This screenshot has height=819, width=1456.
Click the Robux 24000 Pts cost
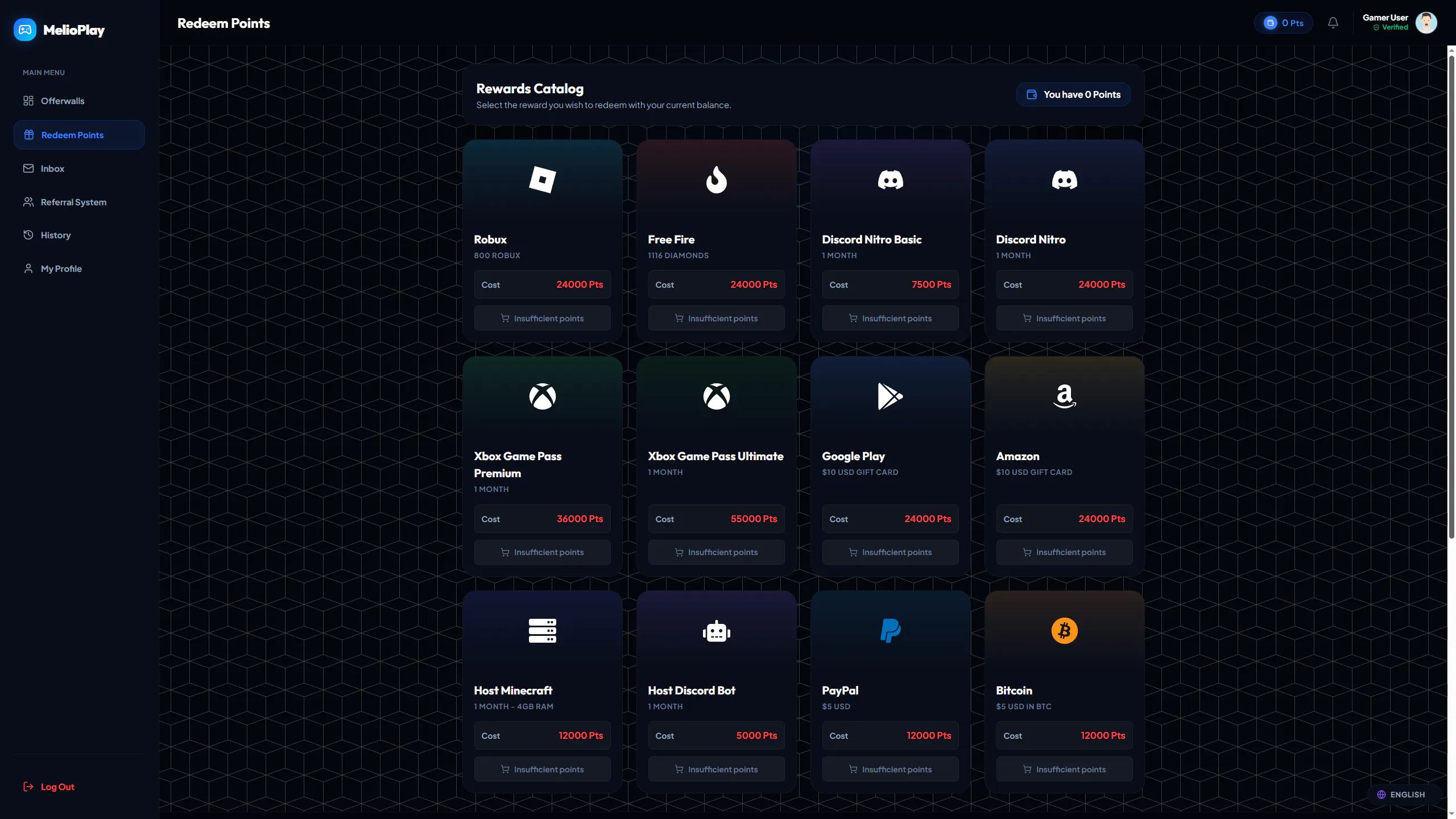point(580,284)
